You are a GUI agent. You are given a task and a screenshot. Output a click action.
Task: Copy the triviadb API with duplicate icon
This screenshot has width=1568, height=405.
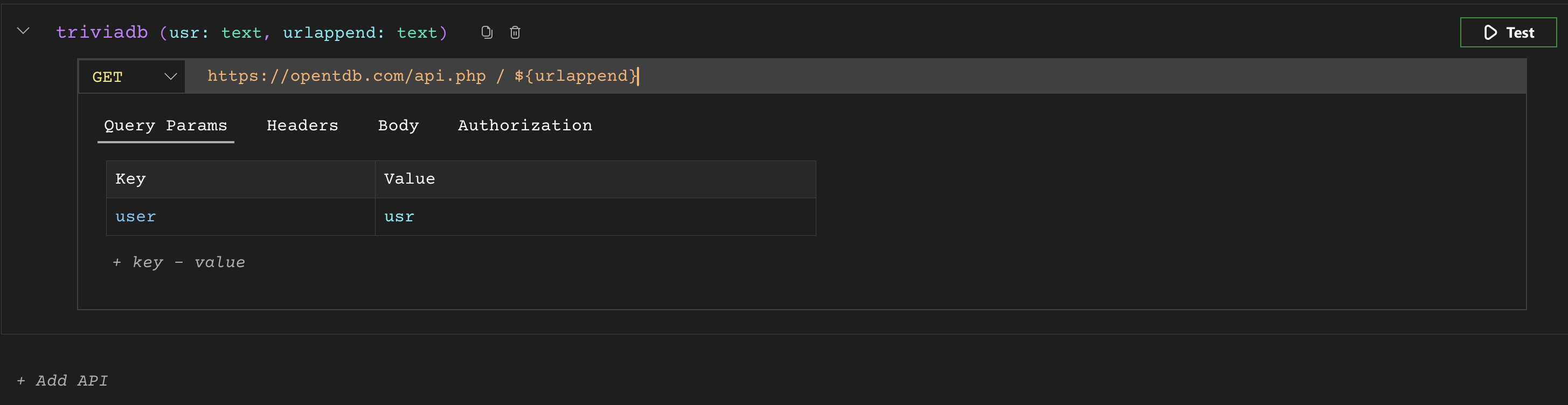(487, 32)
